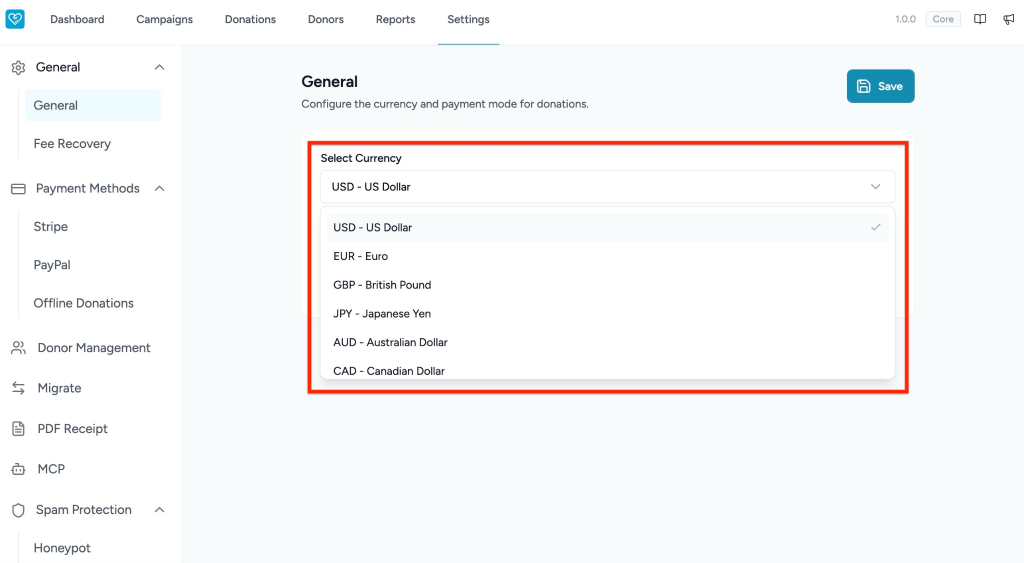Open the Select Currency combo box
The image size is (1024, 563).
pos(607,187)
